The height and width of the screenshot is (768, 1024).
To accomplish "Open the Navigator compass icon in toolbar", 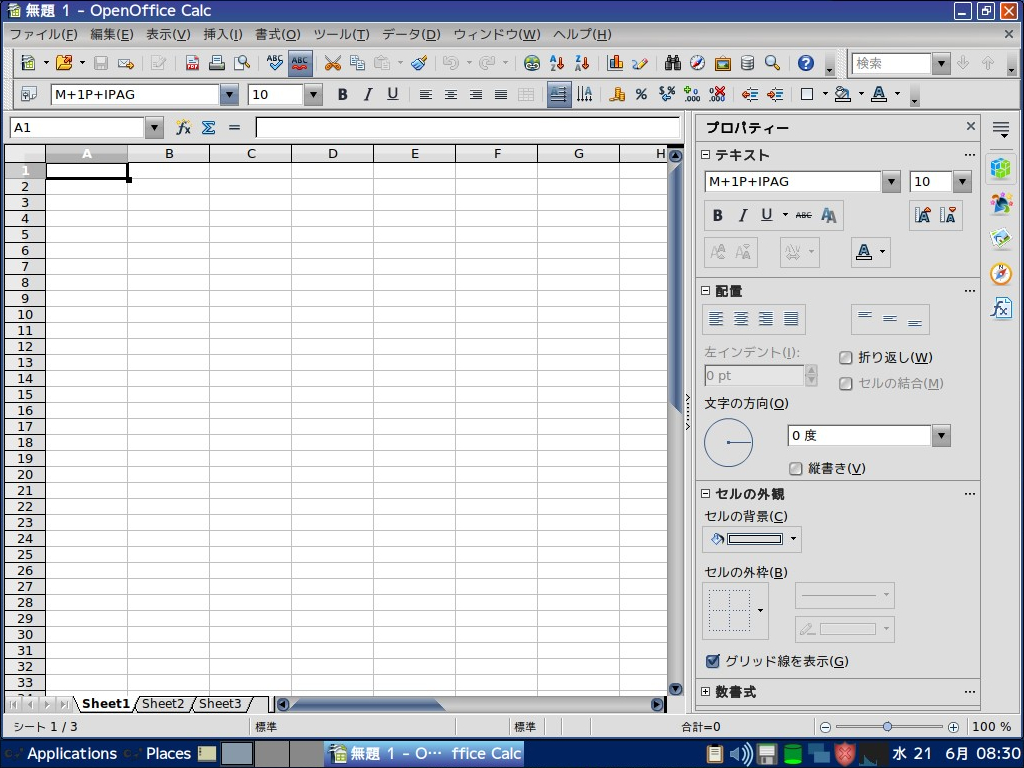I will 697,63.
